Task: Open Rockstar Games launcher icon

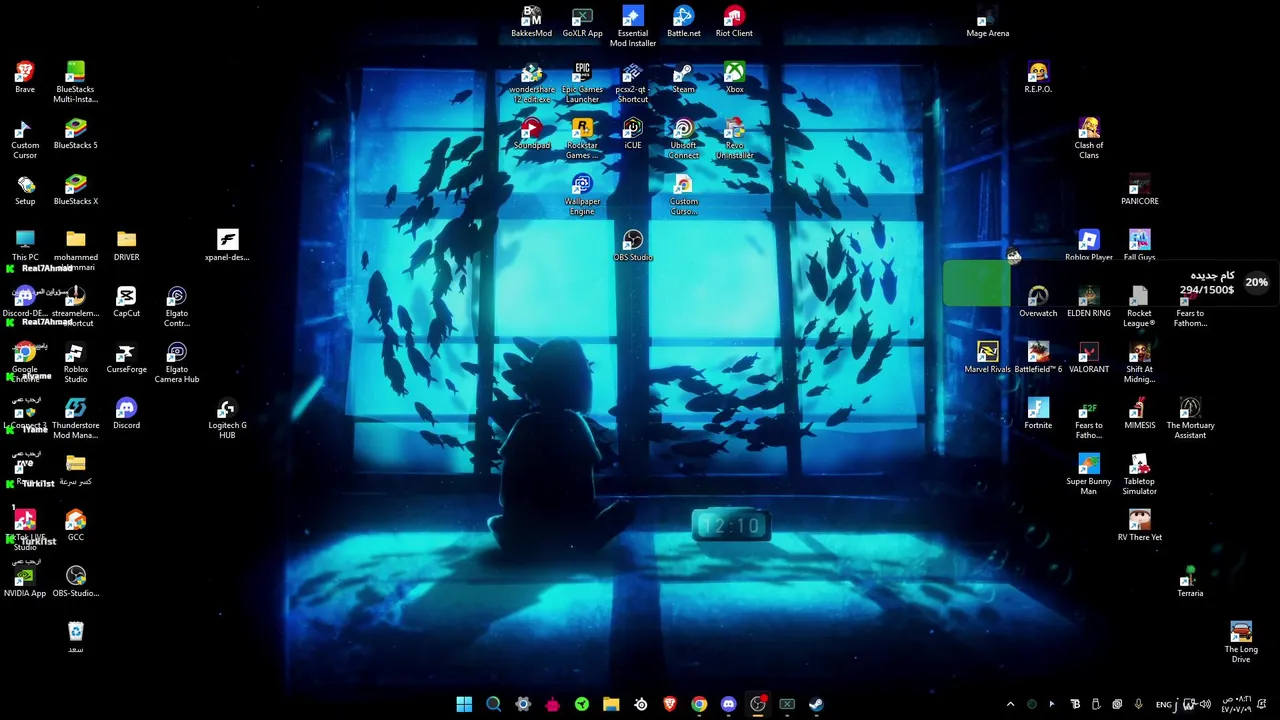Action: [582, 138]
